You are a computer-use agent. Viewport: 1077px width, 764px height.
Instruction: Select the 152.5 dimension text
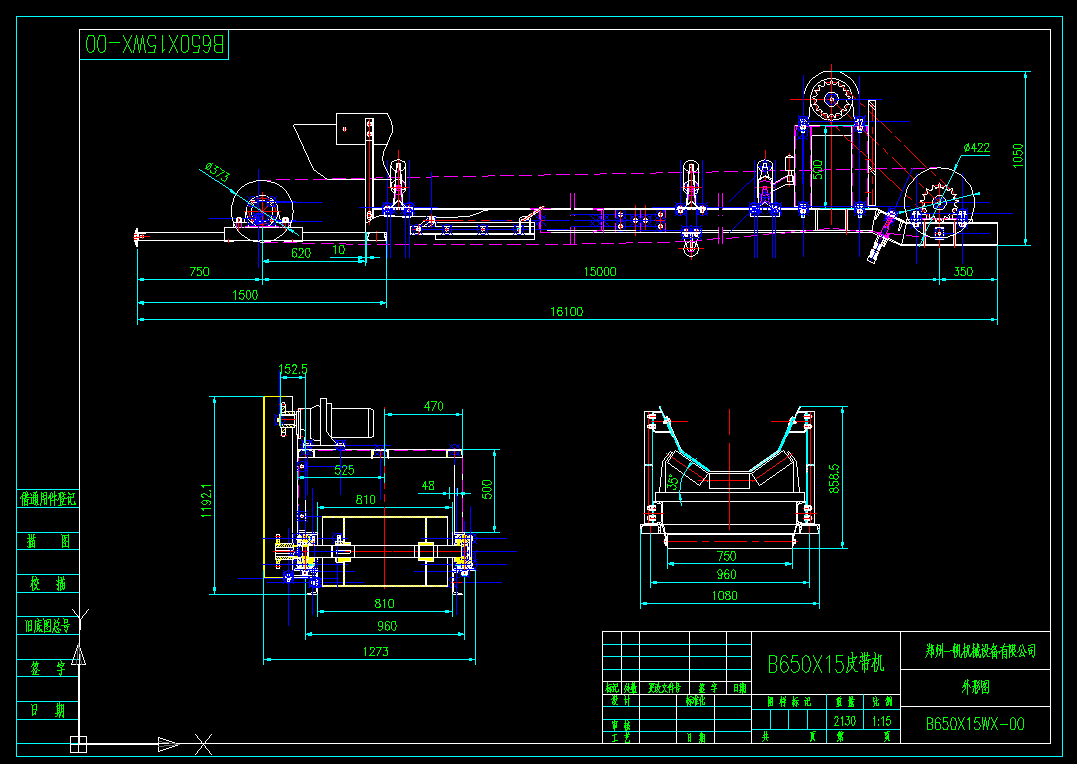pyautogui.click(x=293, y=370)
